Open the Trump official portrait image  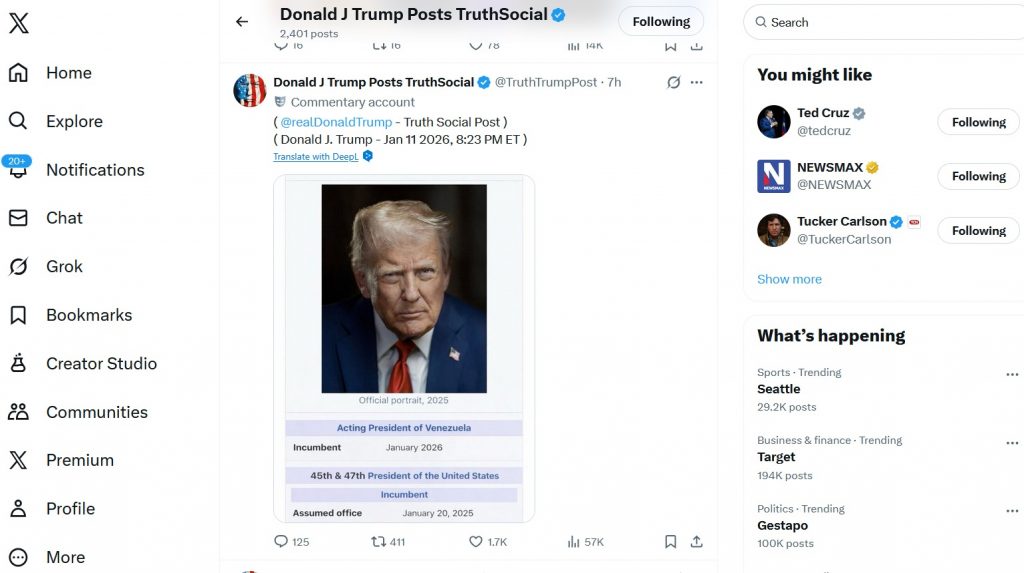(x=404, y=288)
